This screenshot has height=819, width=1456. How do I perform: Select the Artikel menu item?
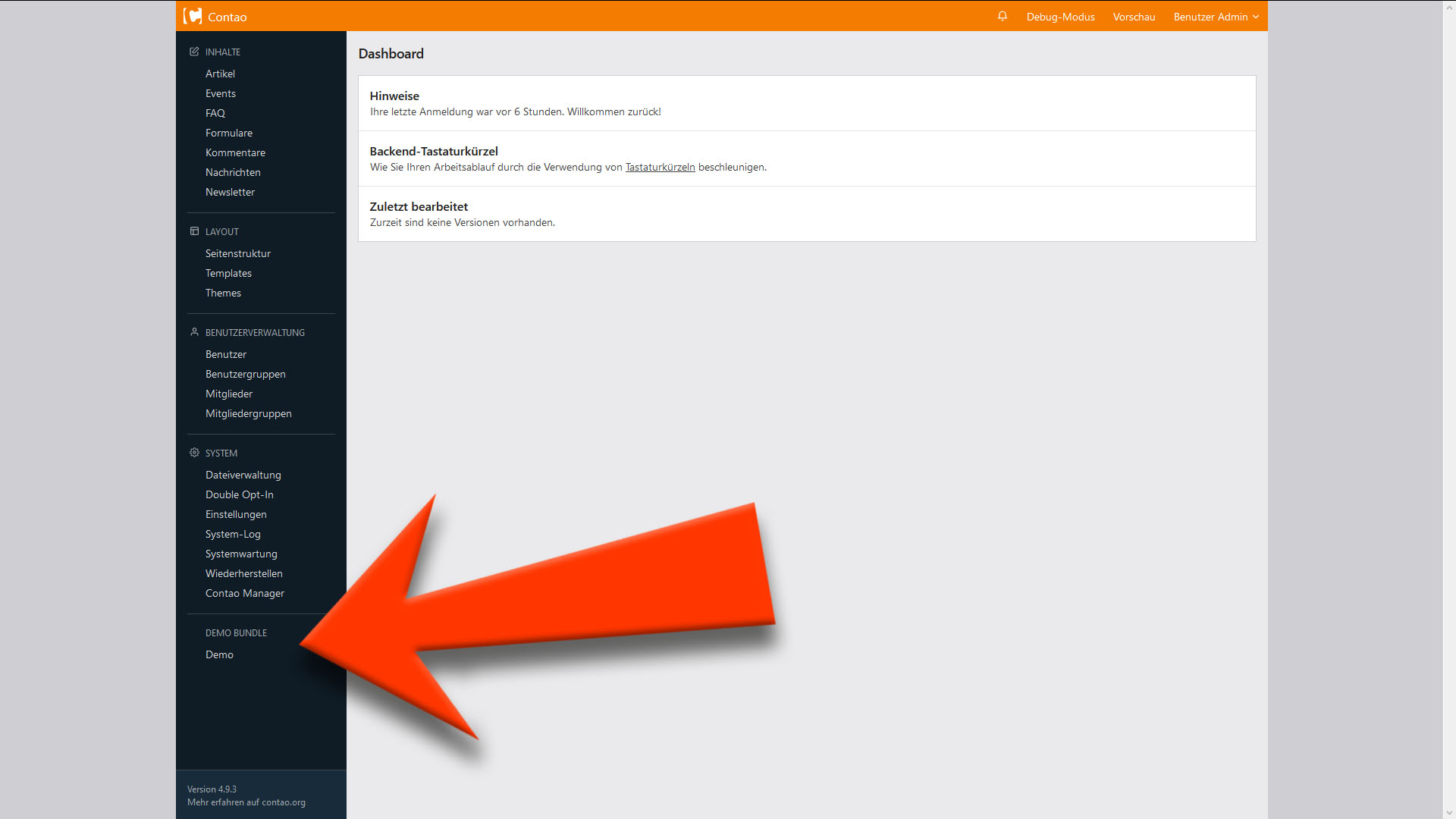click(x=220, y=73)
